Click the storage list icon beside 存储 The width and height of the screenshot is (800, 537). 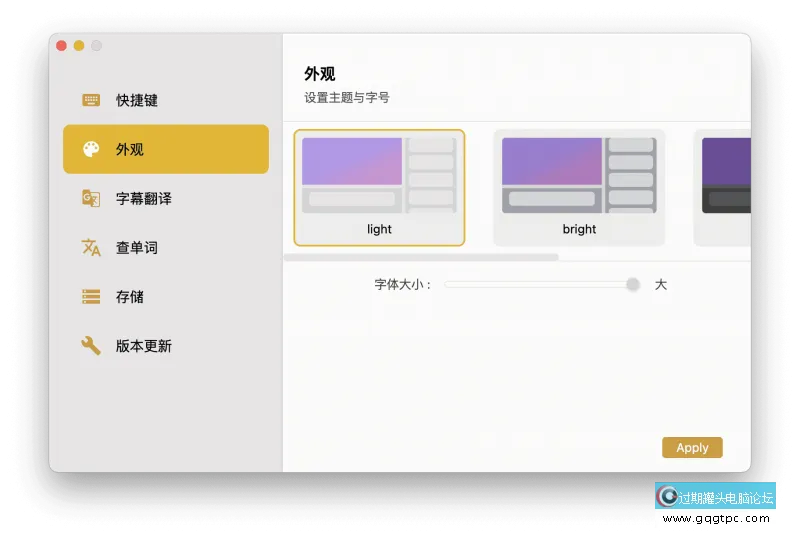(91, 296)
